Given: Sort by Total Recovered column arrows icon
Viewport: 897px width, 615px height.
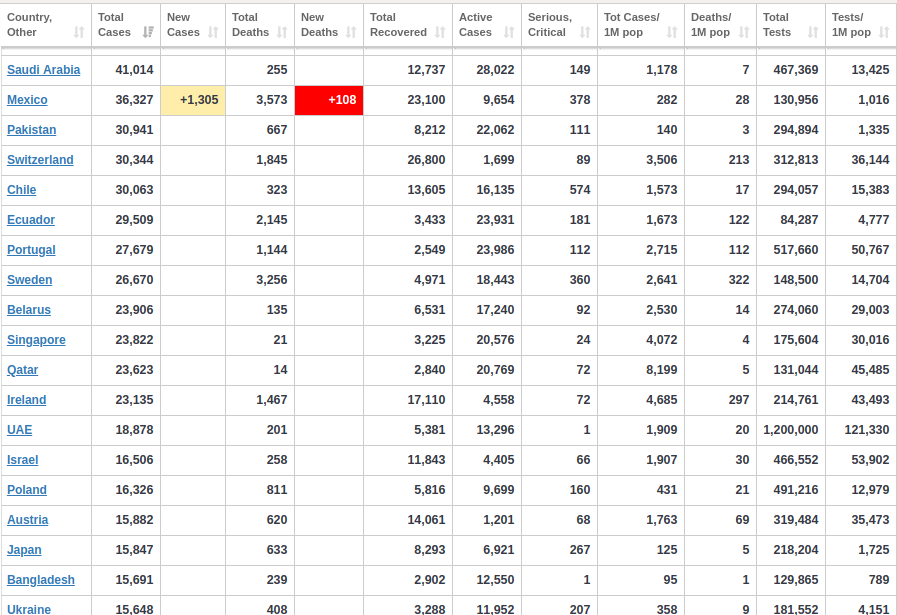Looking at the screenshot, I should pyautogui.click(x=440, y=33).
